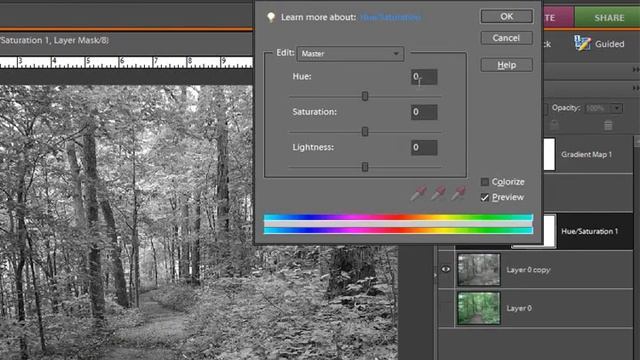Viewport: 640px width, 360px height.
Task: Open the Hue/Saturation help link
Action: tap(391, 17)
